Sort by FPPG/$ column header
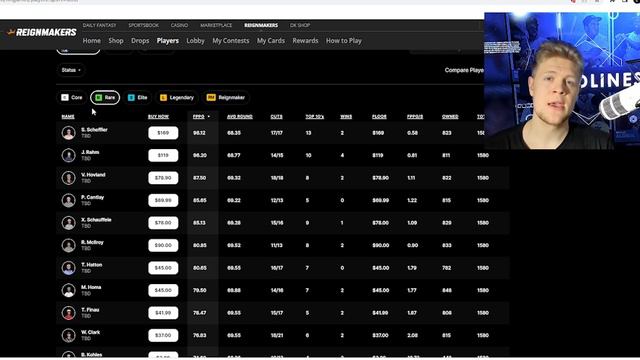This screenshot has width=640, height=360. 415,117
